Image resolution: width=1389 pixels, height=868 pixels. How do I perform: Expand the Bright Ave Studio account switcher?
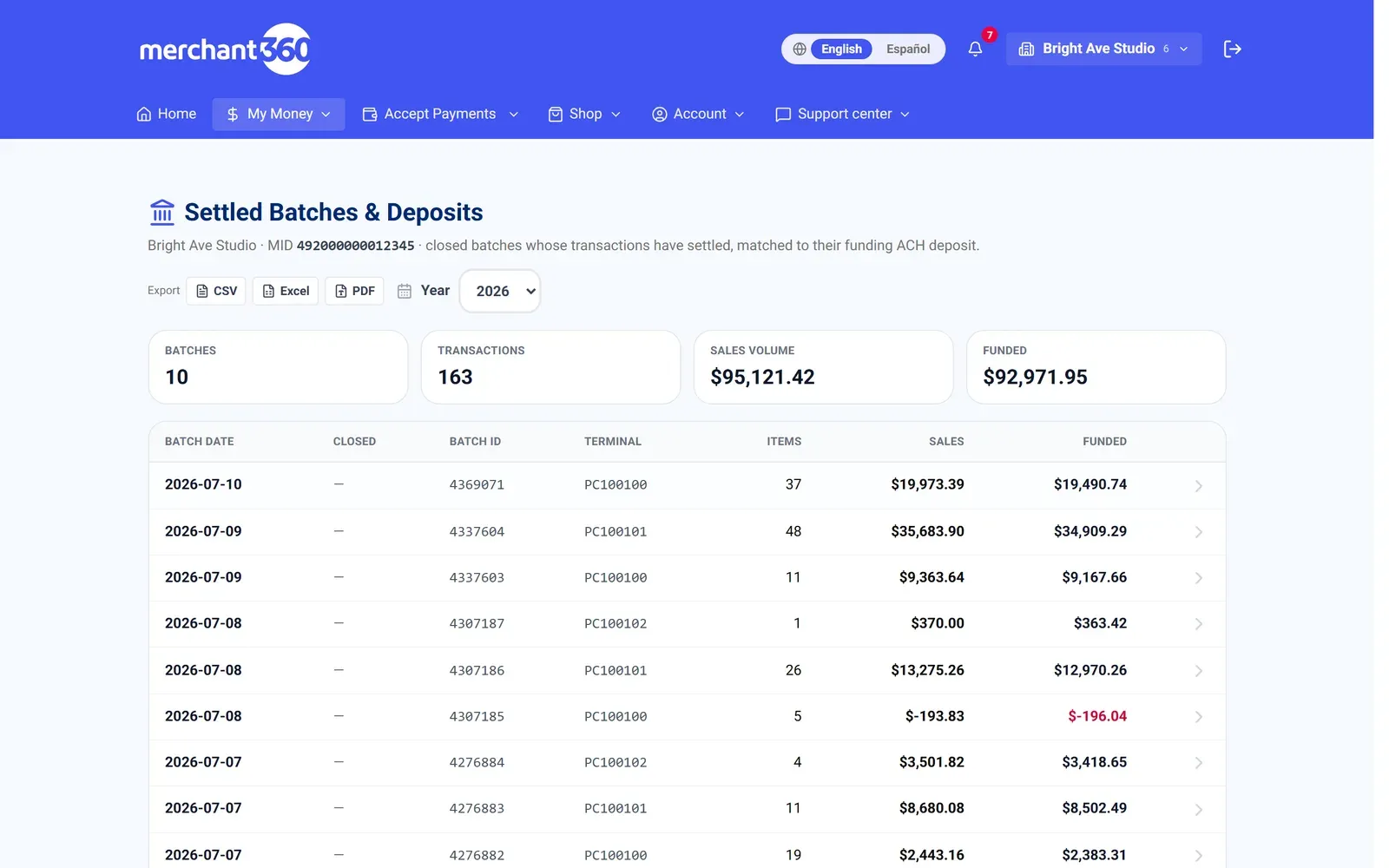click(x=1103, y=49)
